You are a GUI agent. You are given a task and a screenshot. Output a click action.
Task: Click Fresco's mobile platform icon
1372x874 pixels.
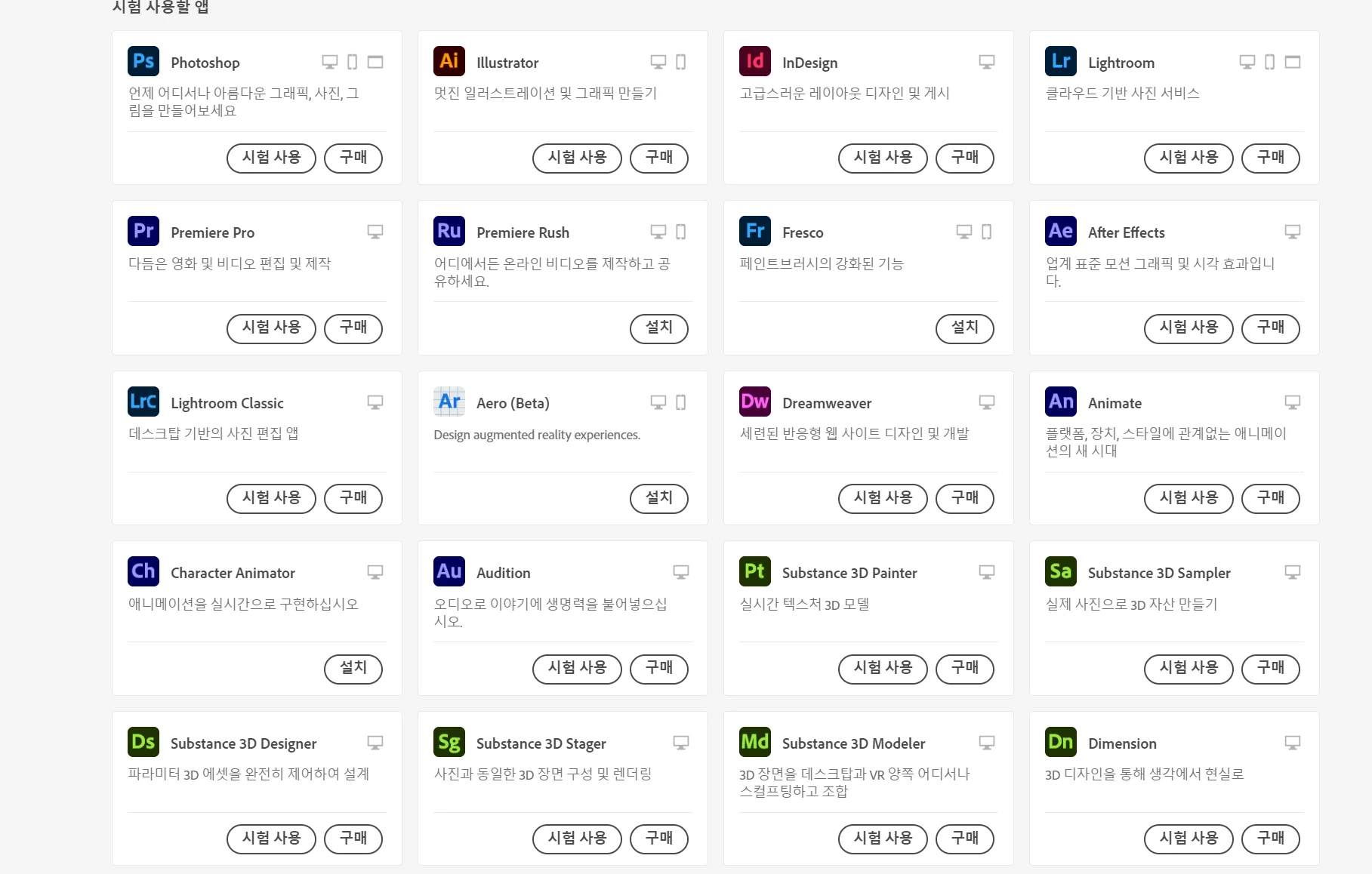click(x=987, y=232)
